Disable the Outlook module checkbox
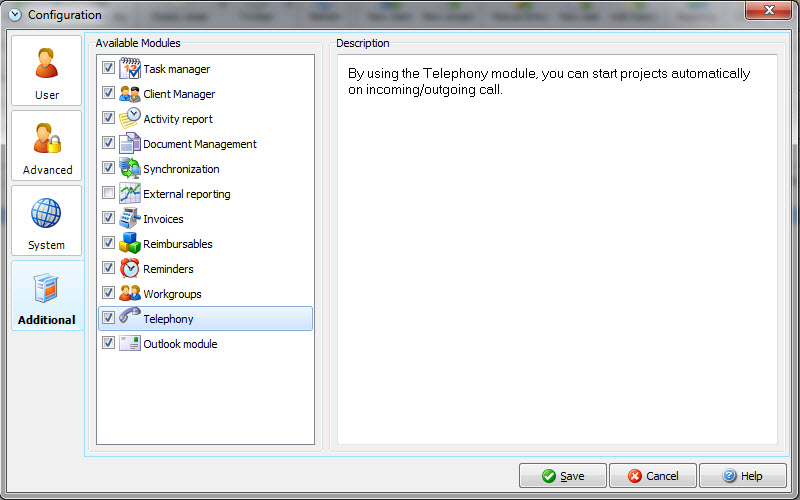The width and height of the screenshot is (800, 500). coord(108,344)
